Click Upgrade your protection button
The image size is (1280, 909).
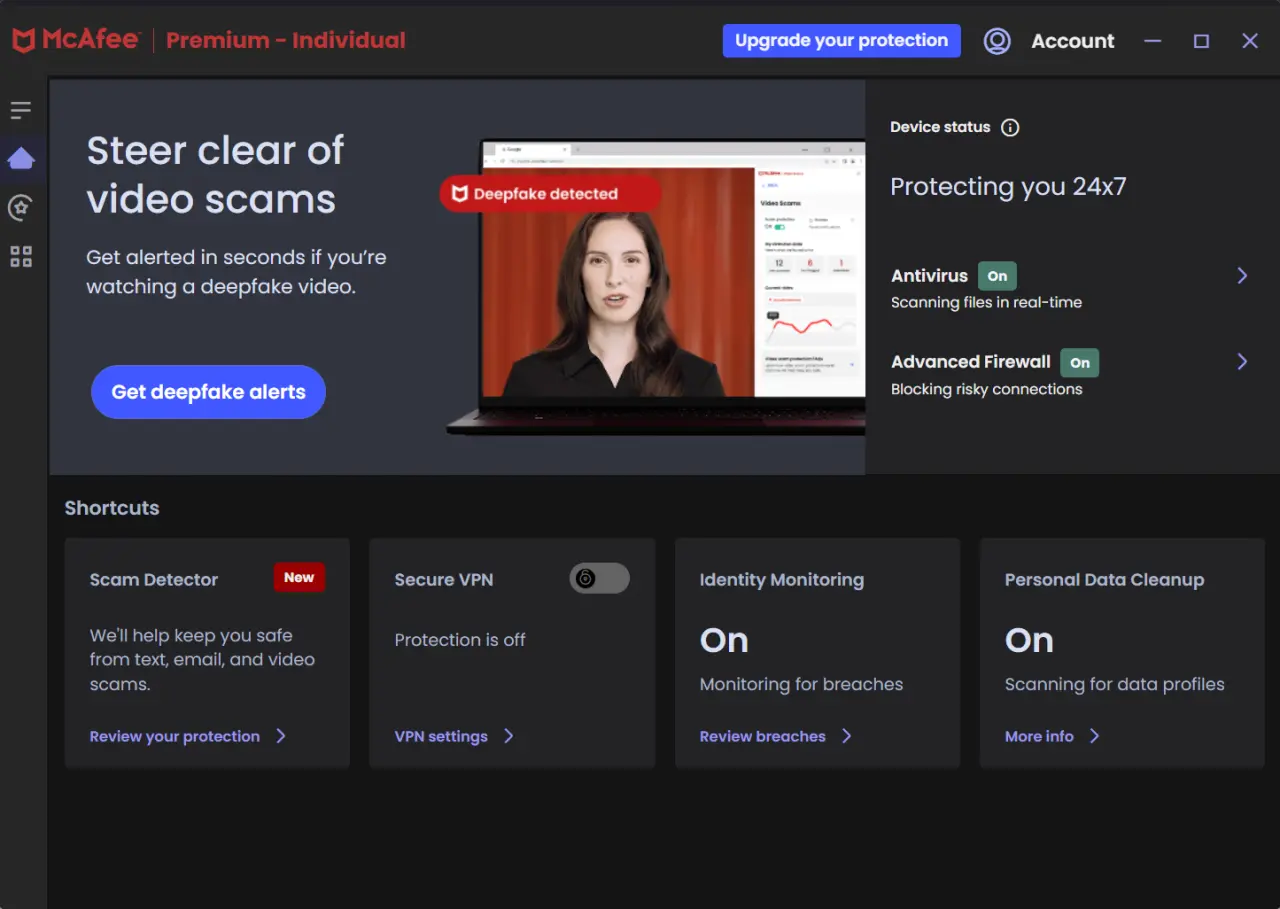[842, 41]
